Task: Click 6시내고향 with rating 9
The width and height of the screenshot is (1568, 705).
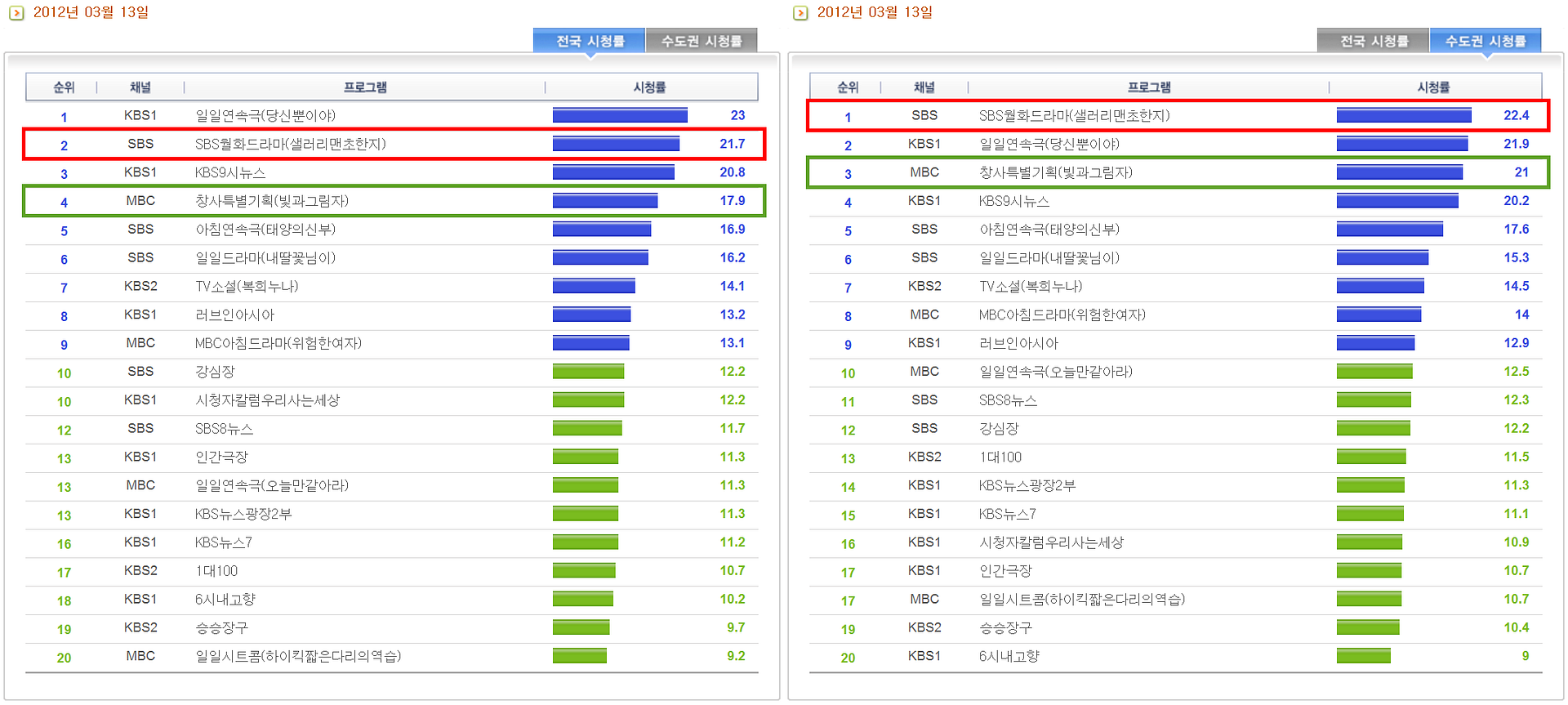Action: click(x=1009, y=656)
